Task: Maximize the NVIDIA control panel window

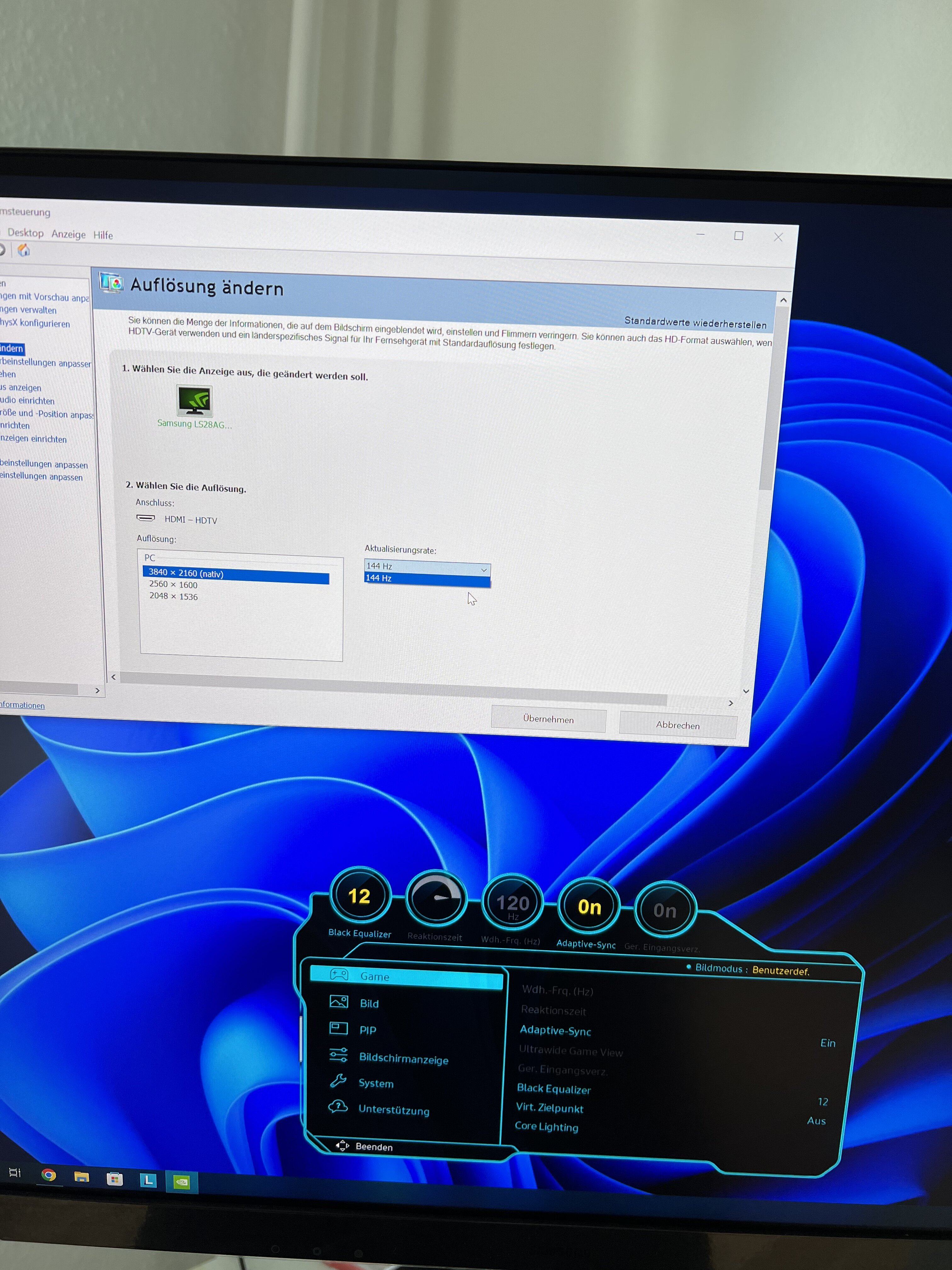Action: (x=739, y=235)
